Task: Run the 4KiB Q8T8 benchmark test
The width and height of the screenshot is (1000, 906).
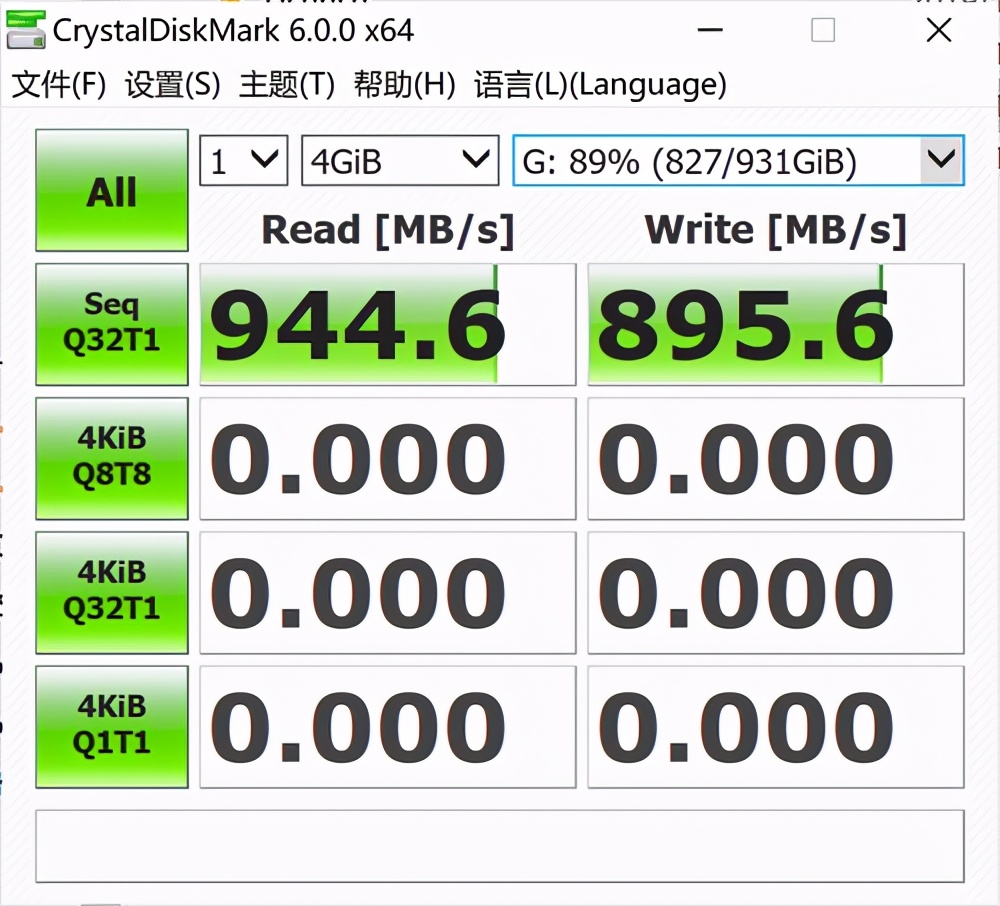Action: point(111,458)
